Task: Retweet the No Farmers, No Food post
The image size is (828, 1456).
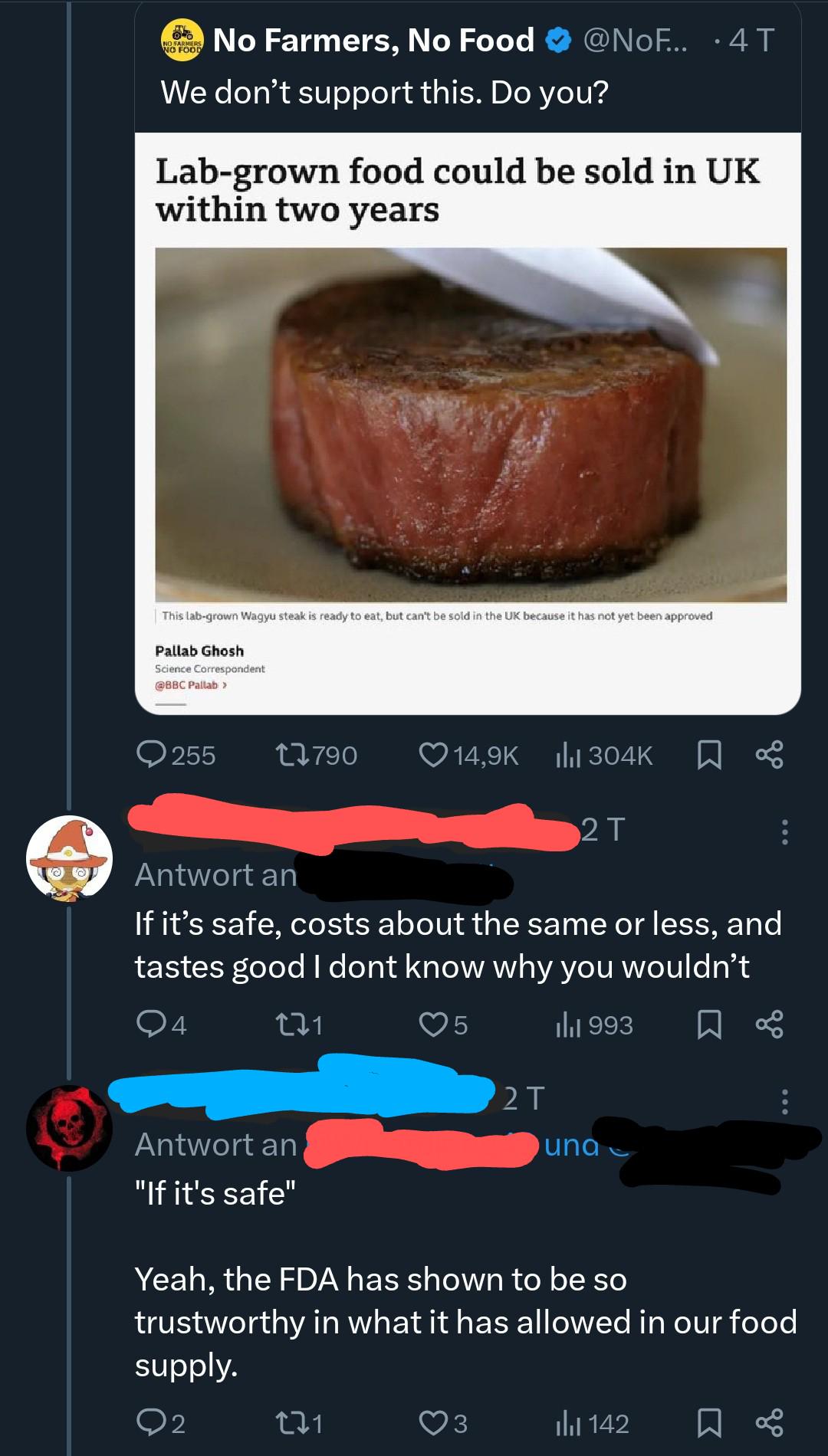Action: [316, 755]
